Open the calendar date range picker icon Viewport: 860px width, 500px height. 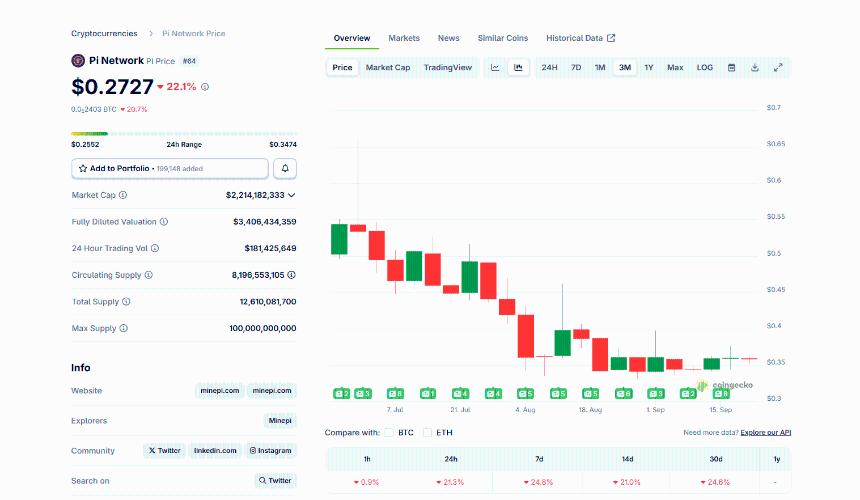pyautogui.click(x=731, y=67)
